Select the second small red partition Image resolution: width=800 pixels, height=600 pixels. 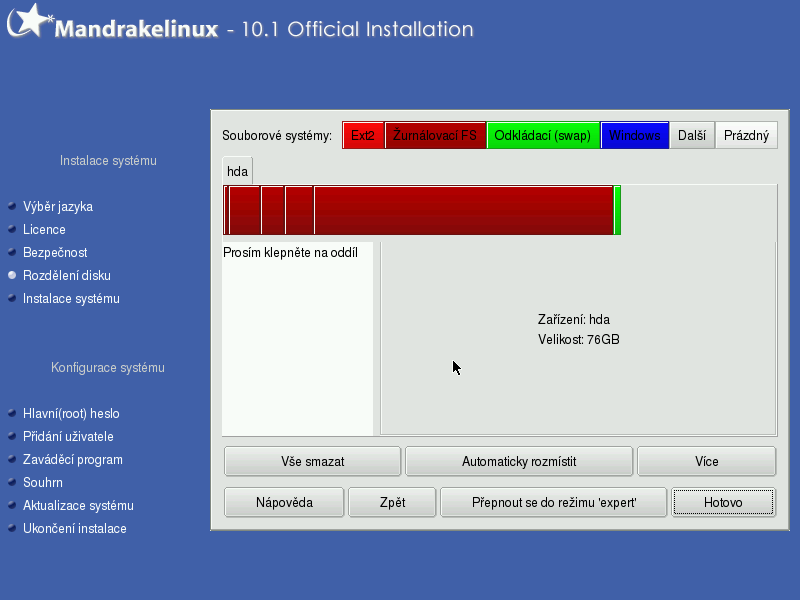pyautogui.click(x=245, y=210)
